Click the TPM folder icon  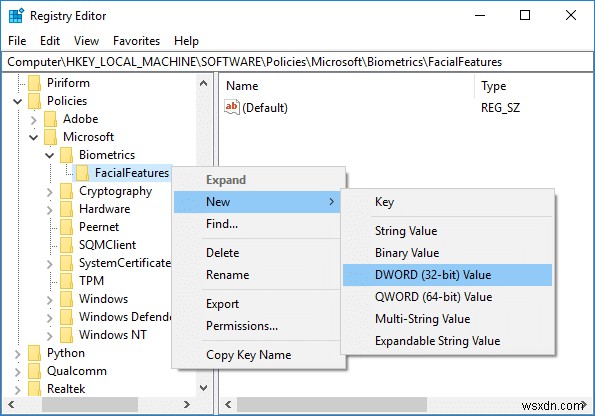66,281
